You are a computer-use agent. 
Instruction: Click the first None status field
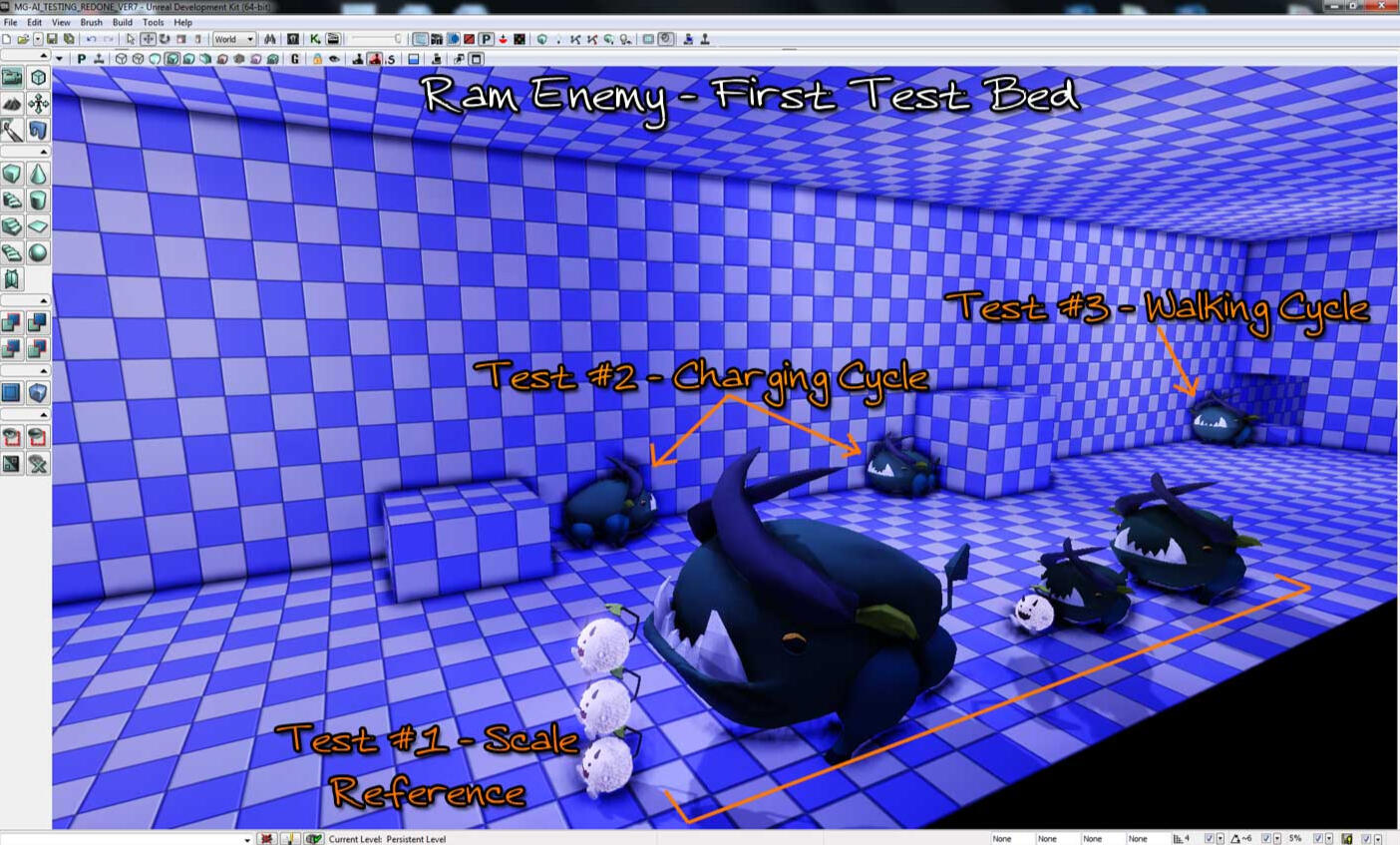click(x=1008, y=839)
